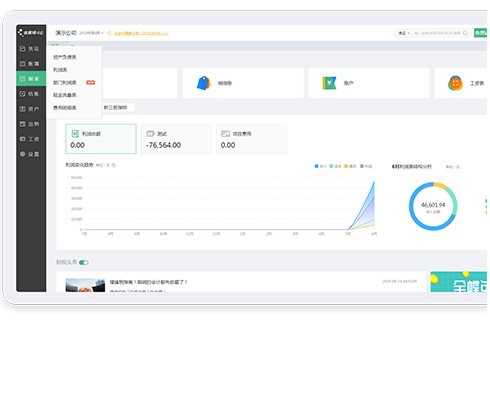Click the app logo atop the sidebar
Viewport: 490px width, 420px height.
point(31,32)
